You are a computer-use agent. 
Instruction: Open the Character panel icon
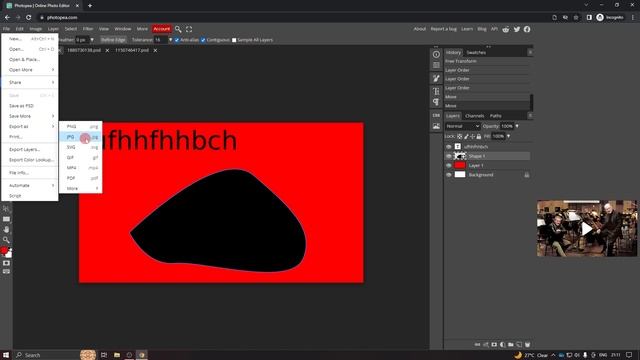(436, 91)
